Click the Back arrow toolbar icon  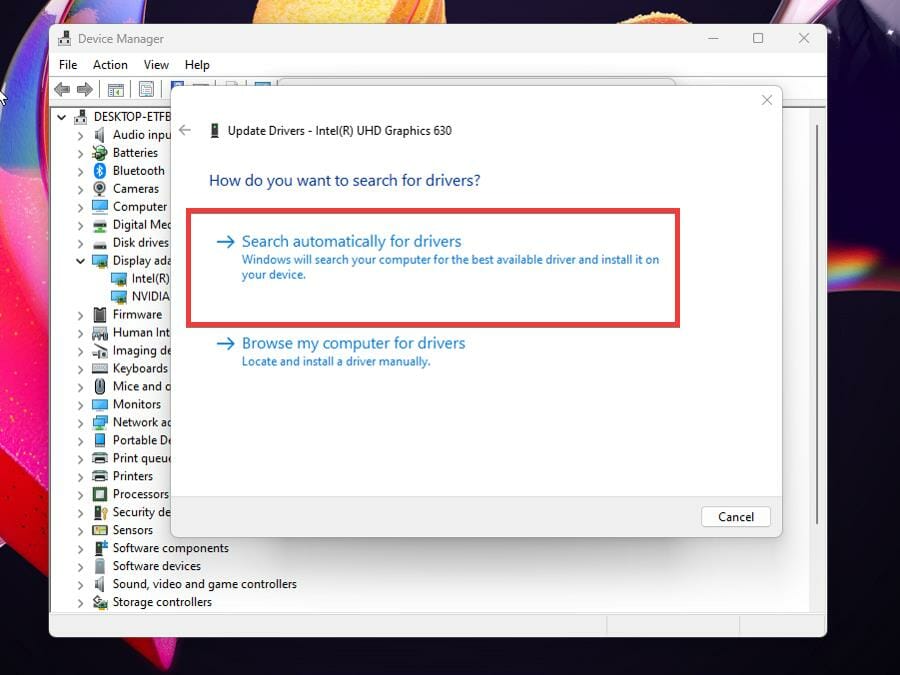(62, 90)
